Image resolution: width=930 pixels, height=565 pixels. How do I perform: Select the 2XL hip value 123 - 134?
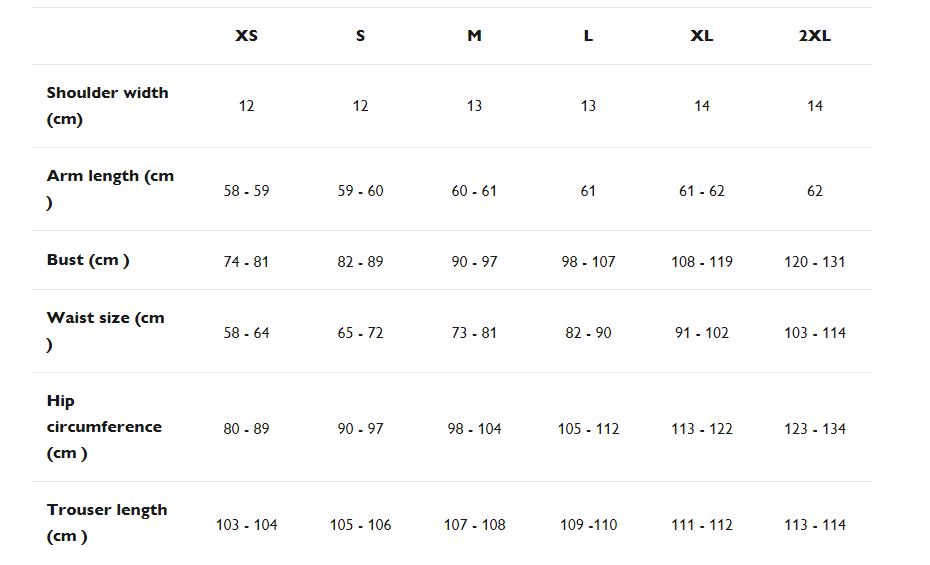815,429
